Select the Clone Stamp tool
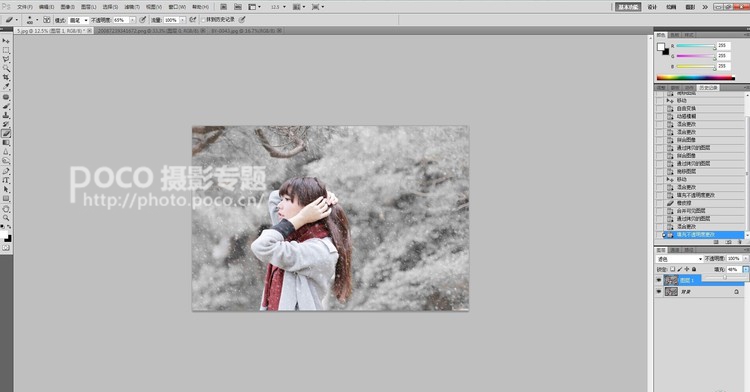The height and width of the screenshot is (392, 750). point(6,115)
